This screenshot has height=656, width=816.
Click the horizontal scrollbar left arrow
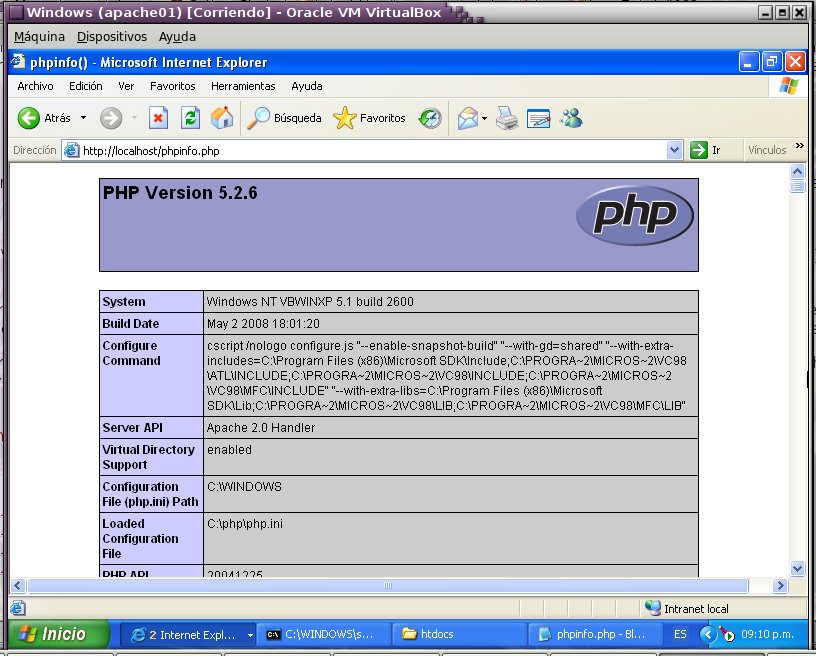tap(18, 586)
